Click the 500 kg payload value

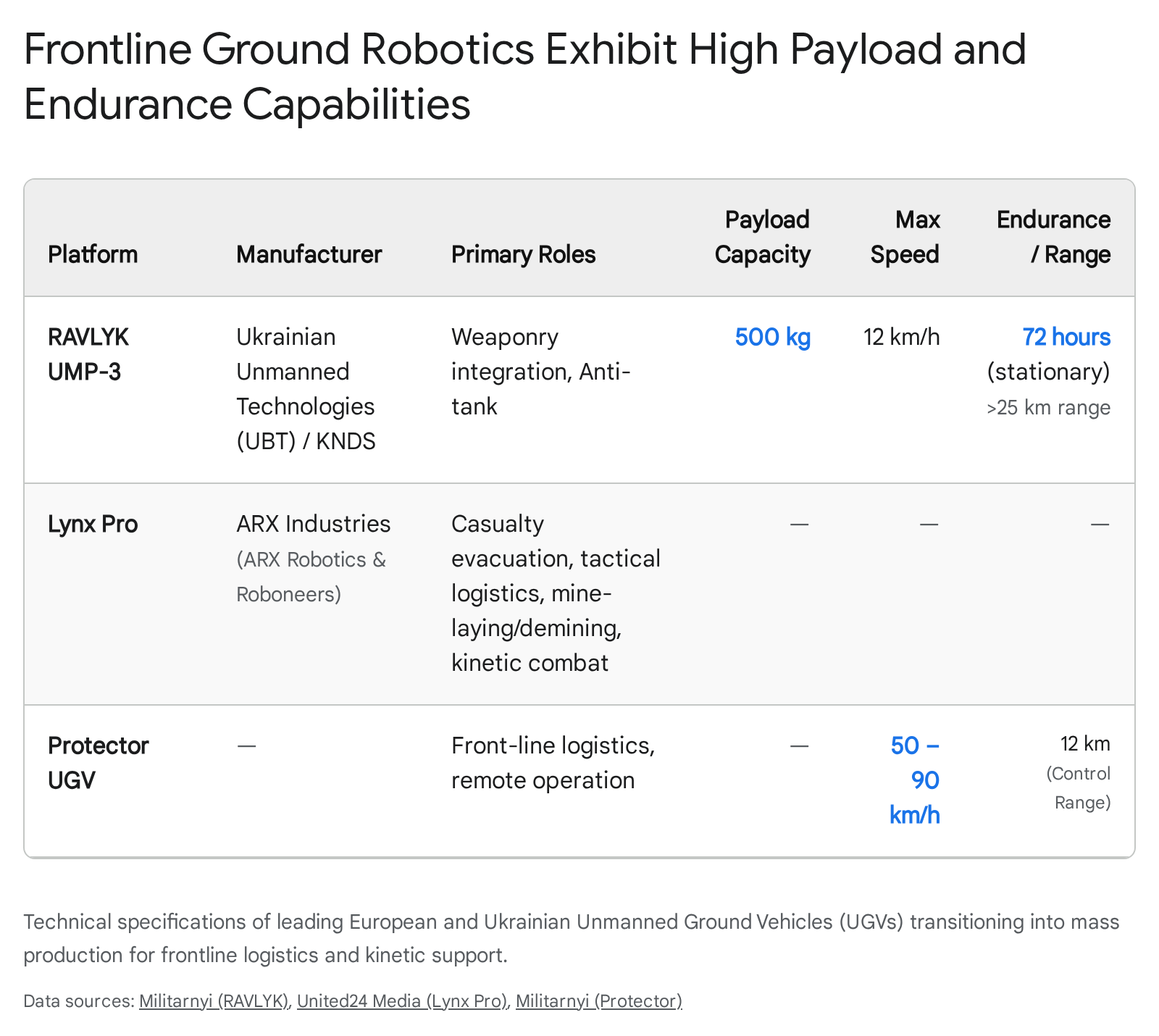tap(773, 337)
